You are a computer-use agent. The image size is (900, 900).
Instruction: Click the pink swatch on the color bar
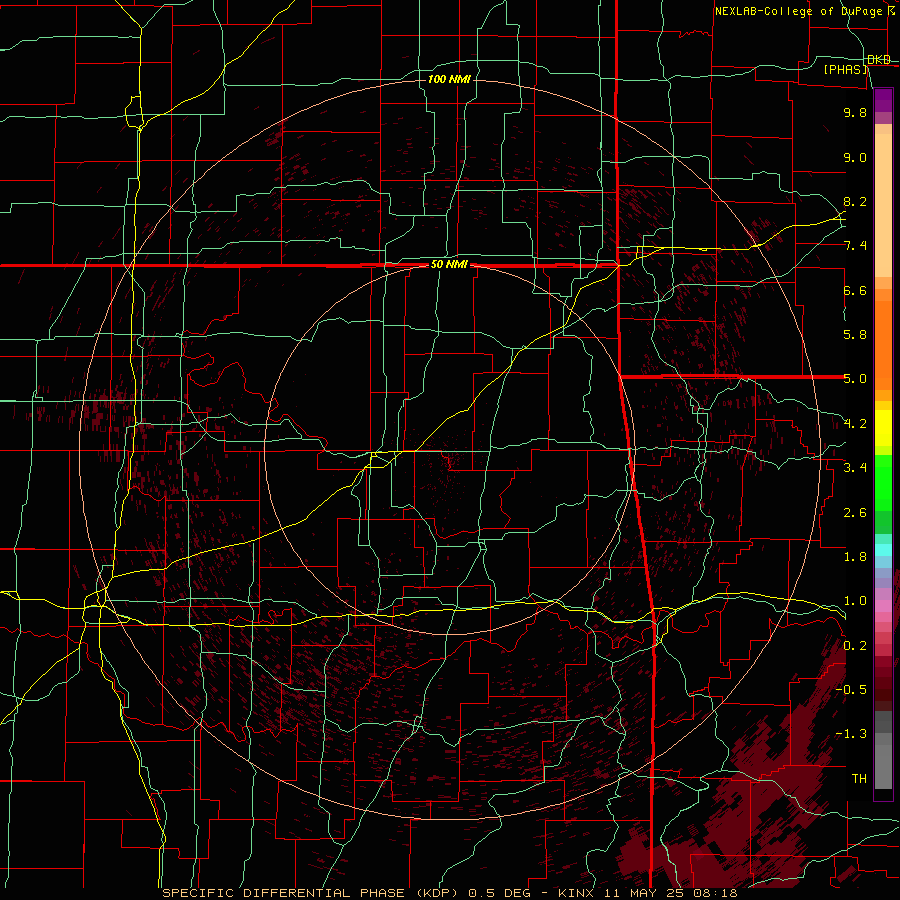(x=883, y=606)
